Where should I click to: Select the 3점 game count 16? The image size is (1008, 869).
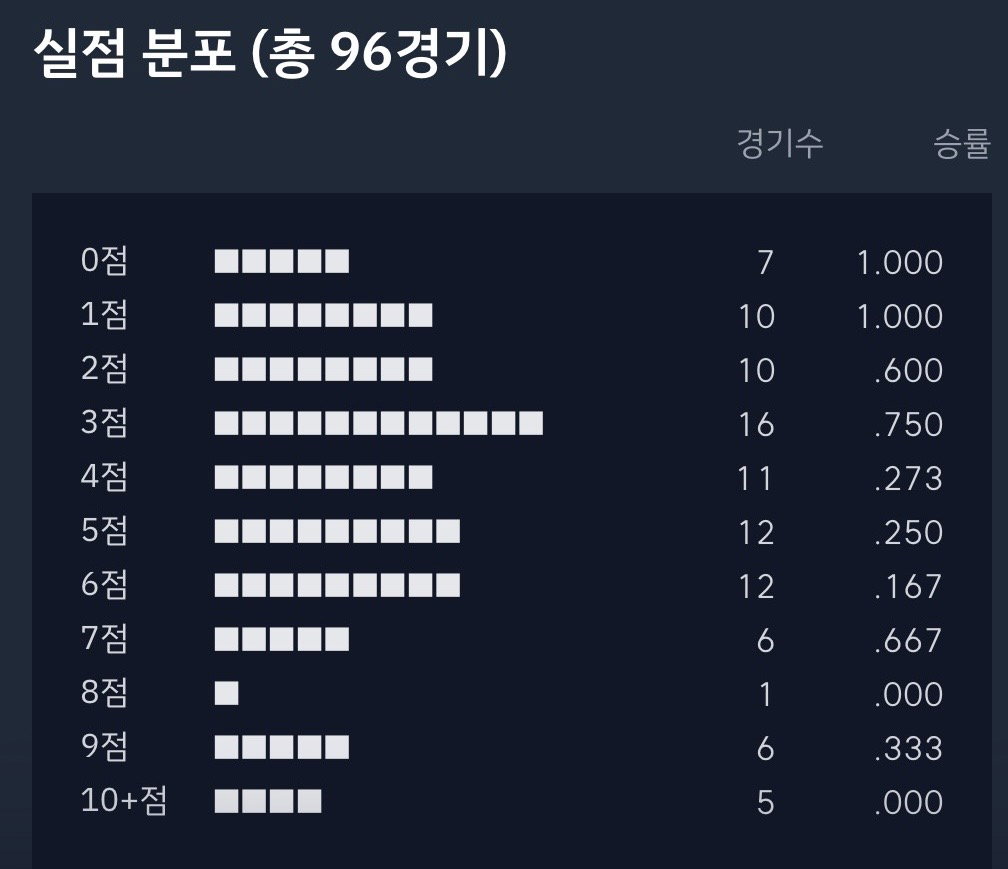pyautogui.click(x=756, y=424)
